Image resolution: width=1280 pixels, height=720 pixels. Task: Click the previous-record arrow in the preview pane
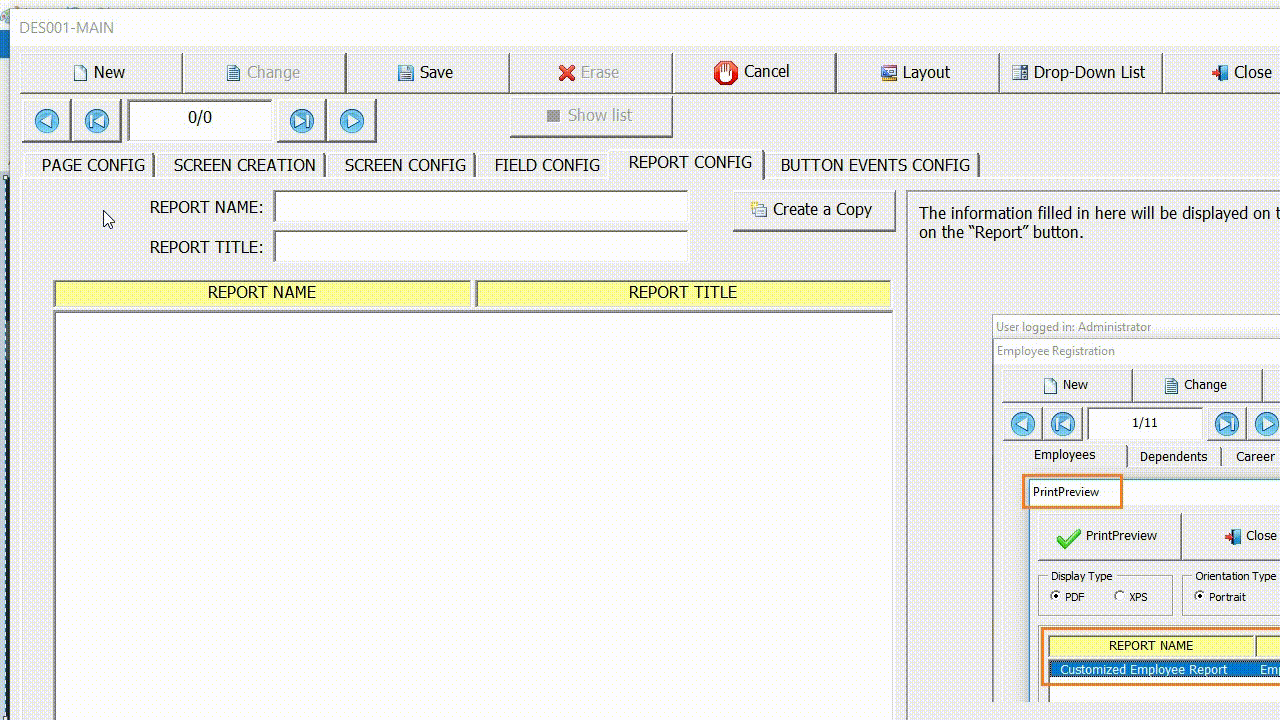pyautogui.click(x=1022, y=423)
